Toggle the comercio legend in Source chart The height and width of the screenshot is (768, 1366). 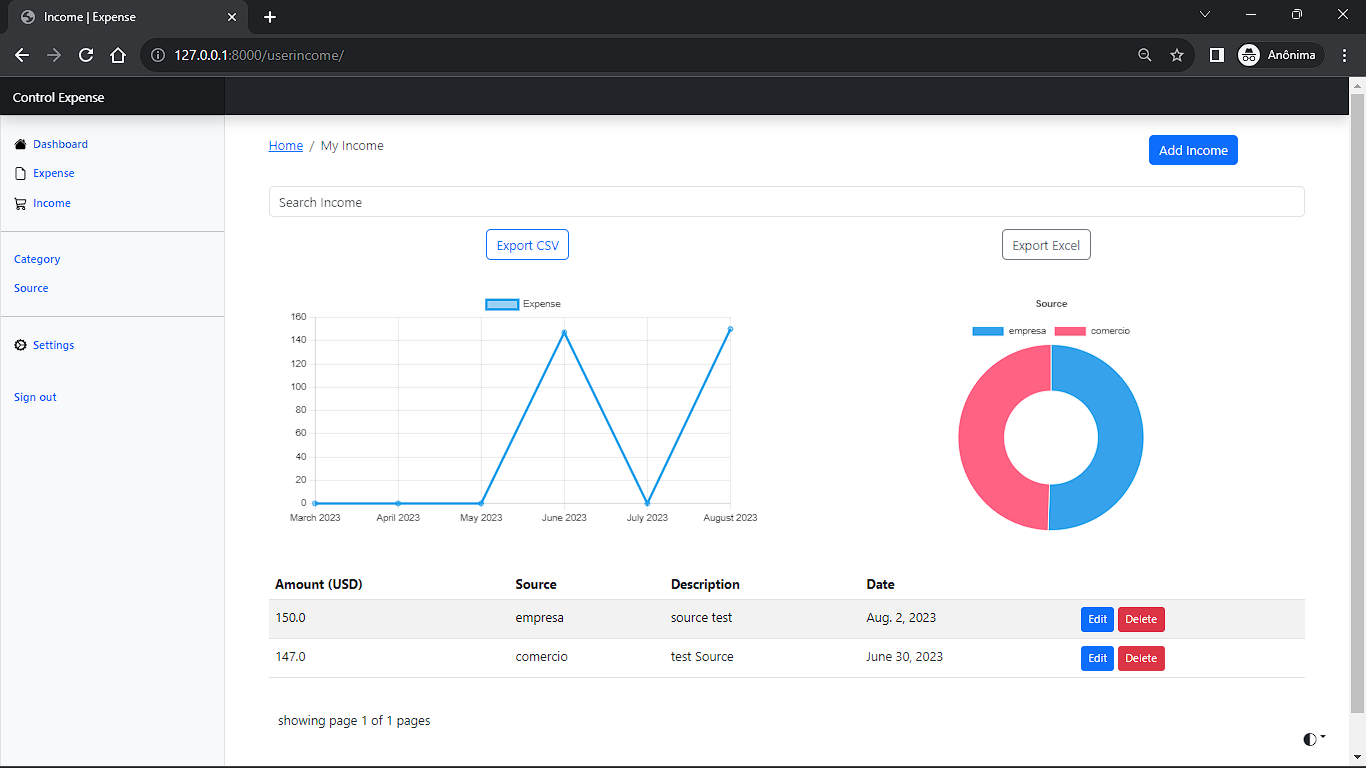1092,331
